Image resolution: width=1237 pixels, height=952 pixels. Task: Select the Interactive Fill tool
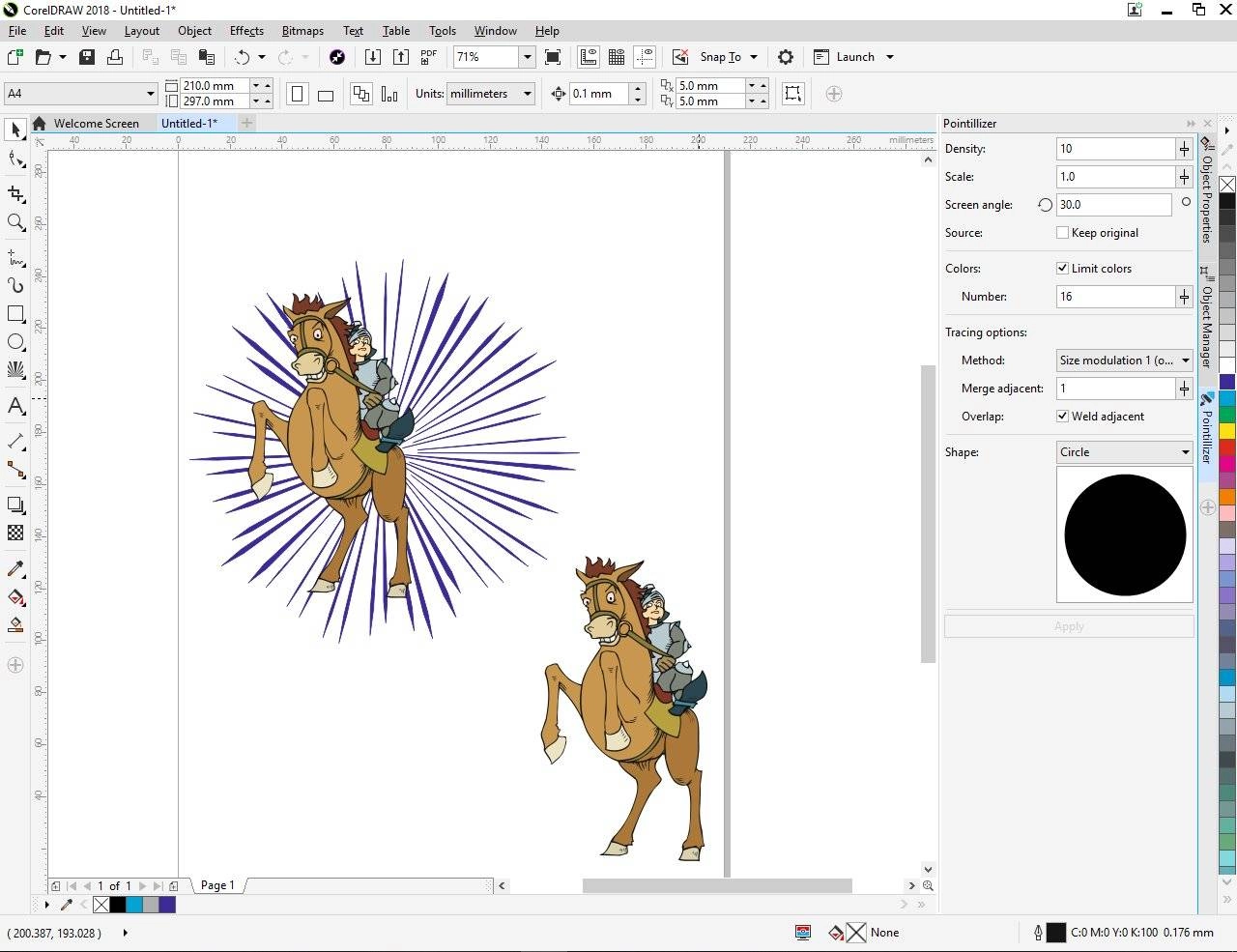tap(15, 597)
